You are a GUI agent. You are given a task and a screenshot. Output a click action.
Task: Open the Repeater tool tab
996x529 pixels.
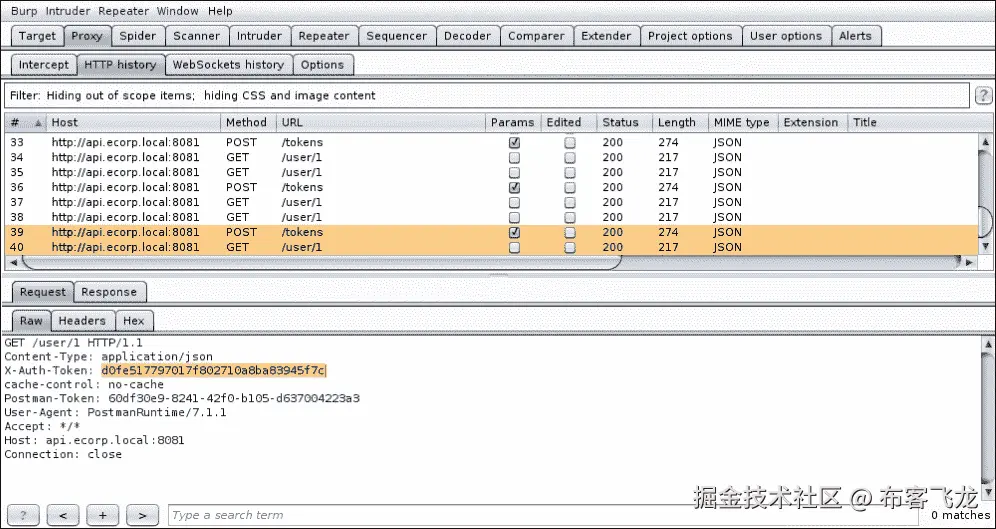point(324,36)
